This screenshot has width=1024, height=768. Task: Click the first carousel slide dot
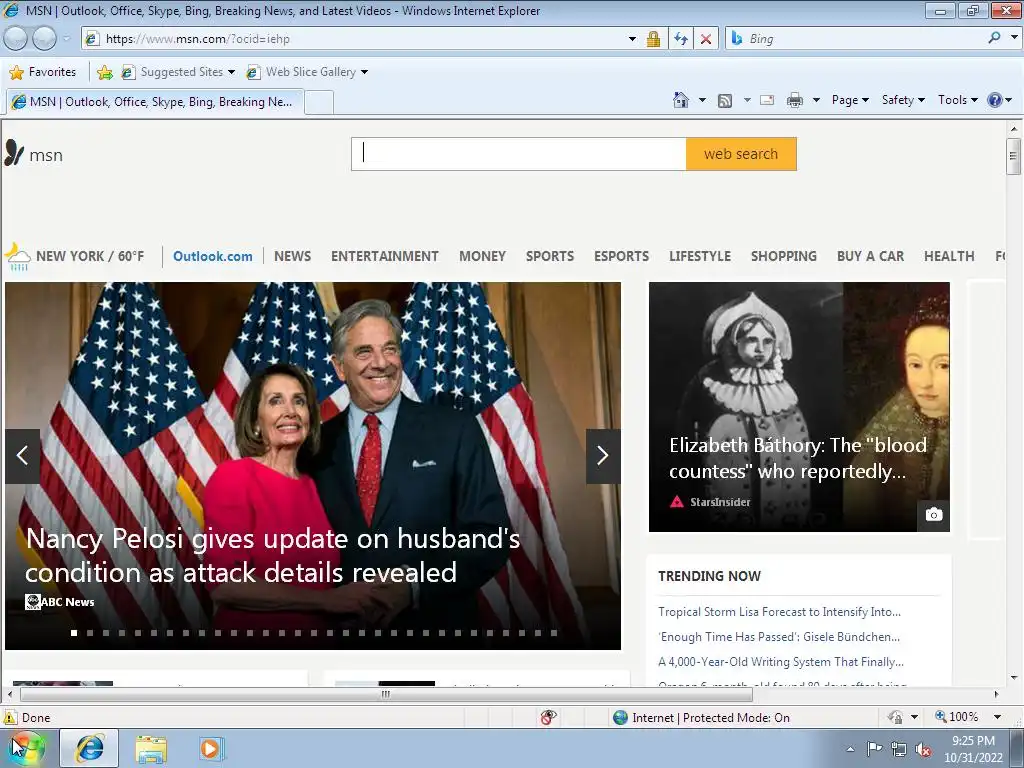click(x=74, y=633)
